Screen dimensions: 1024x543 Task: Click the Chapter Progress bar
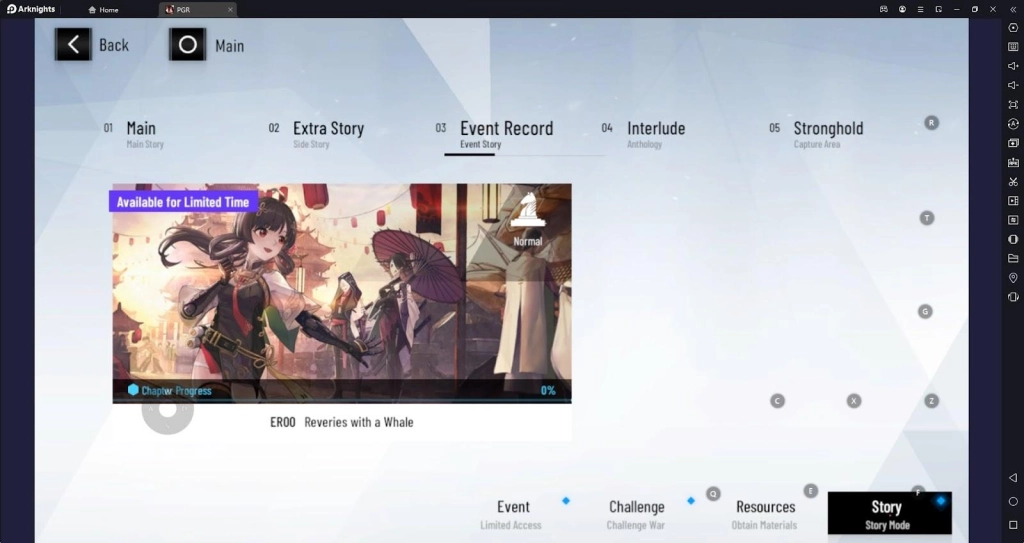[x=341, y=390]
